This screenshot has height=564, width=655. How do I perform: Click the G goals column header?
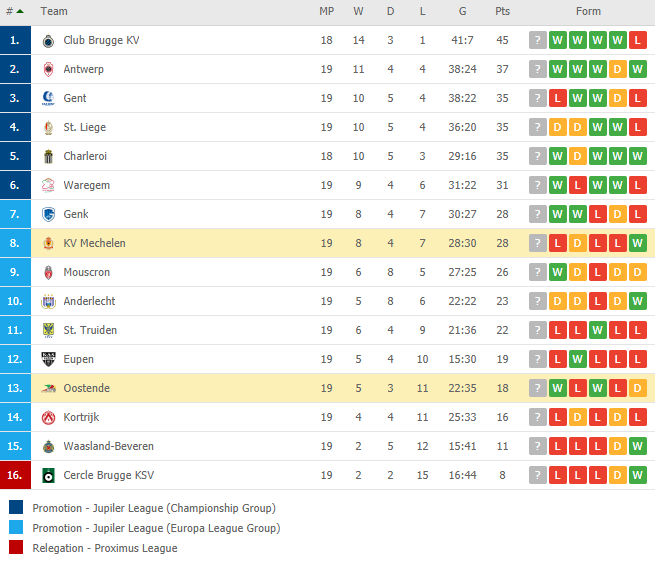pyautogui.click(x=462, y=11)
